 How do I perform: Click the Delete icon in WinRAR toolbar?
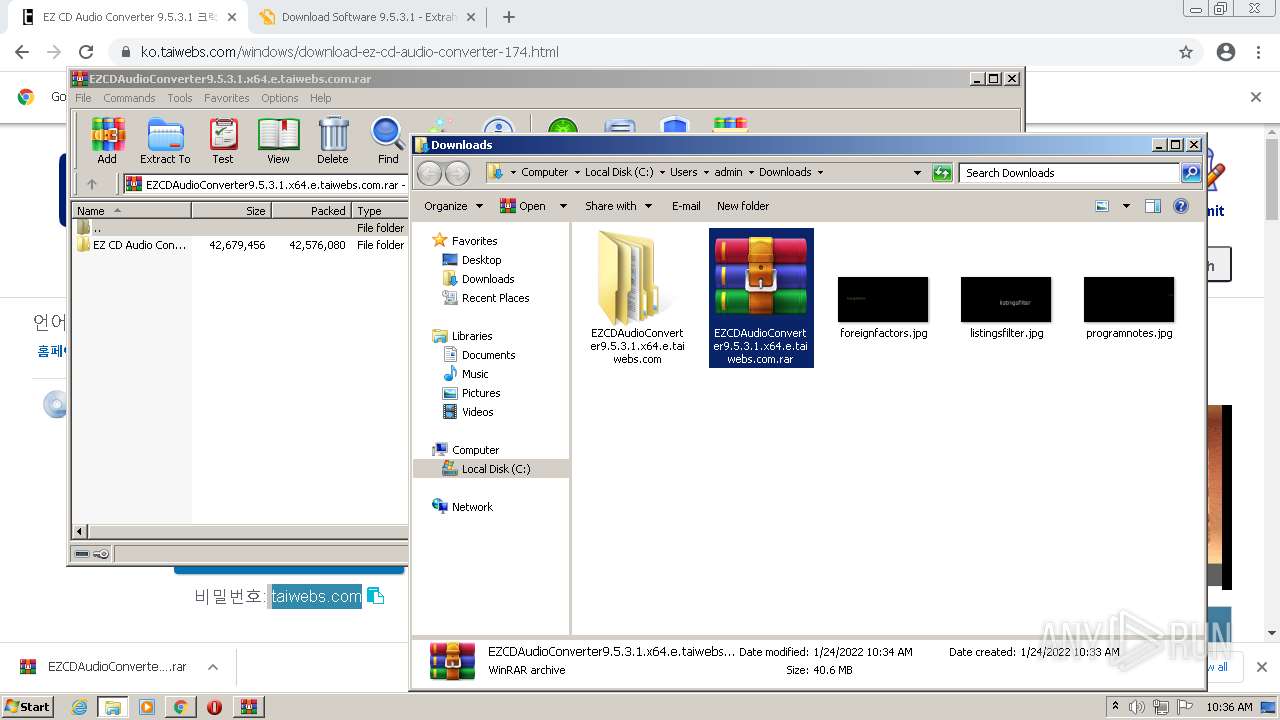pyautogui.click(x=333, y=140)
